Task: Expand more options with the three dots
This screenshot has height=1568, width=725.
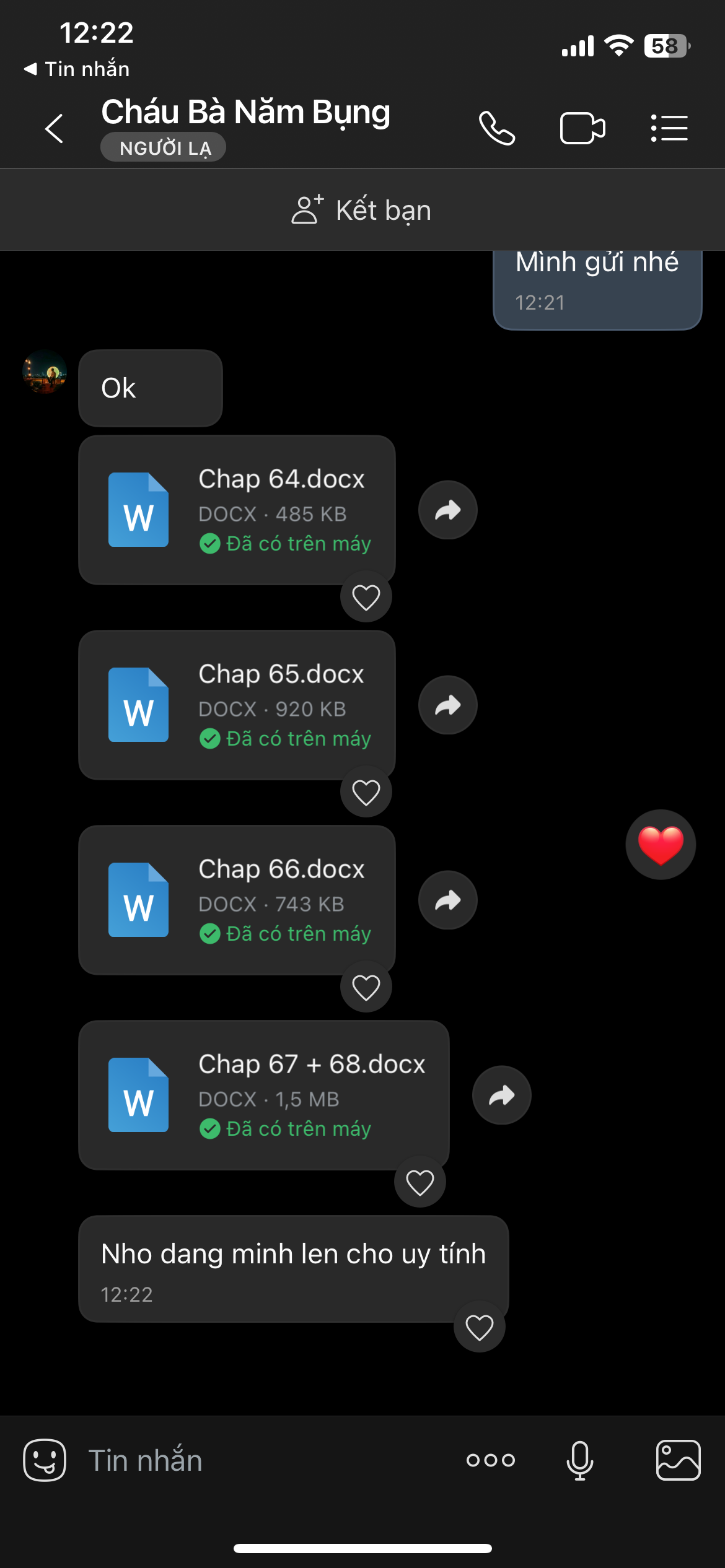Action: (x=491, y=1460)
